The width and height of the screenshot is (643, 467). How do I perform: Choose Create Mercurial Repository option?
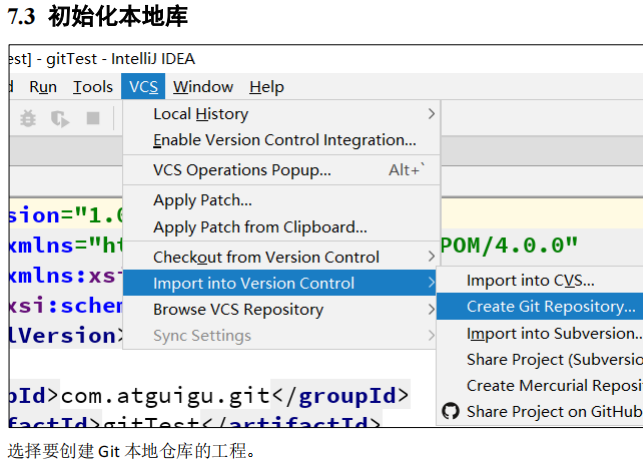click(540, 385)
